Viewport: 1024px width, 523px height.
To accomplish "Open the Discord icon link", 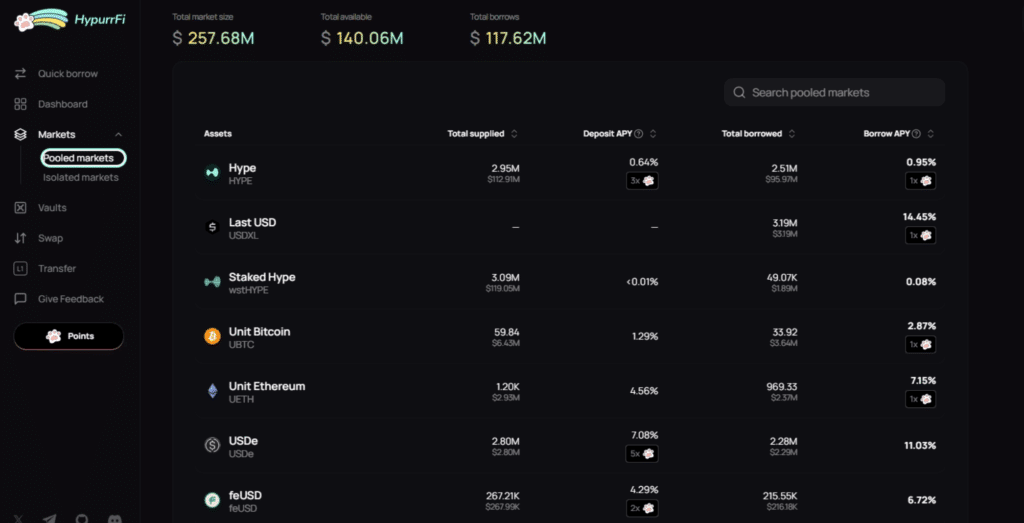I will pos(114,519).
